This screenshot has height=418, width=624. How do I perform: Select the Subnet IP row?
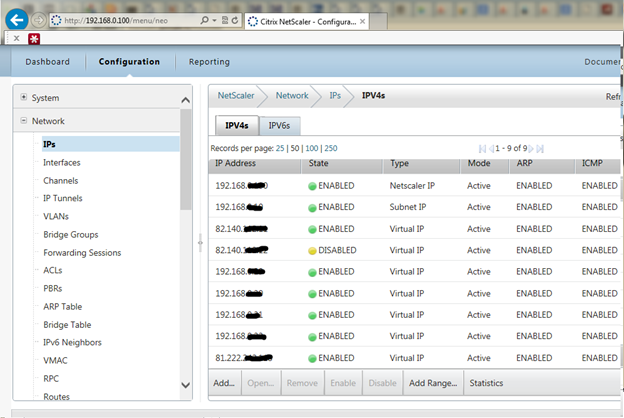[x=414, y=207]
